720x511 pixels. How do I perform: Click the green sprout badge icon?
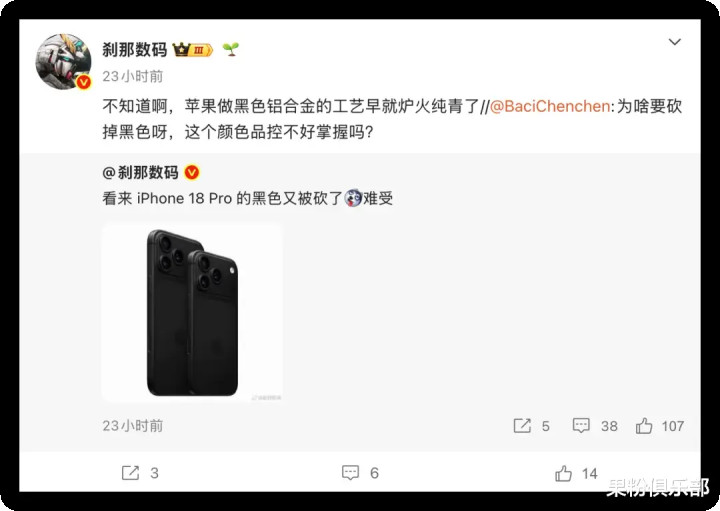coord(231,49)
